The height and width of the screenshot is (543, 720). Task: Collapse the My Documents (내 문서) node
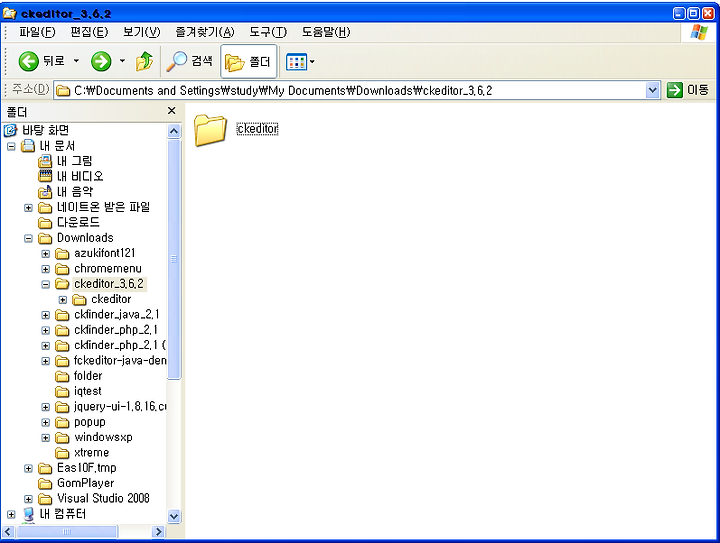[x=11, y=146]
